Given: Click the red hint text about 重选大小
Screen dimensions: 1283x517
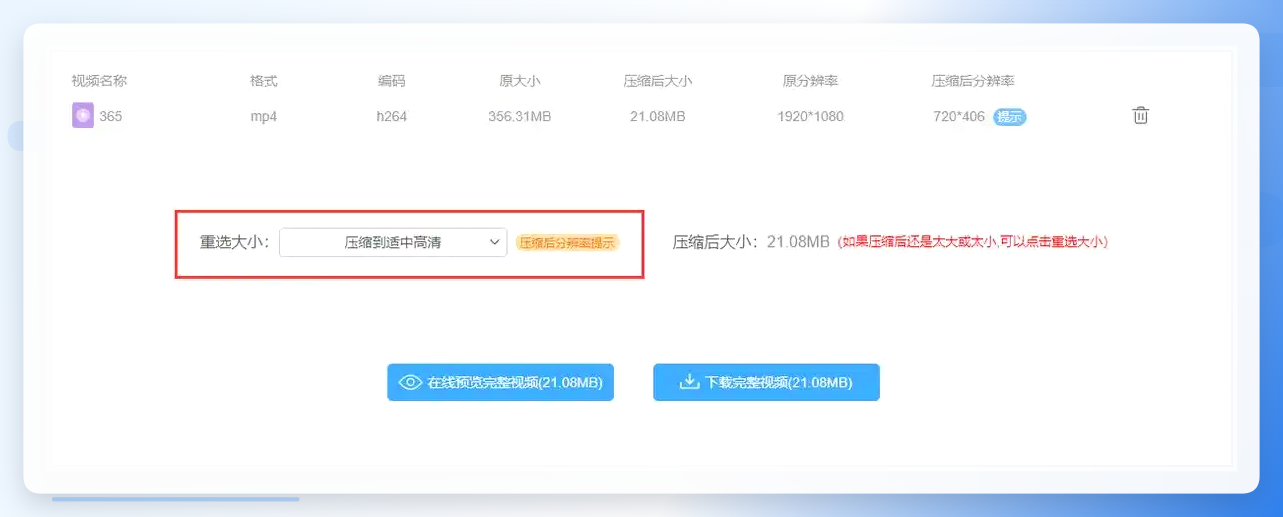Looking at the screenshot, I should pos(972,242).
